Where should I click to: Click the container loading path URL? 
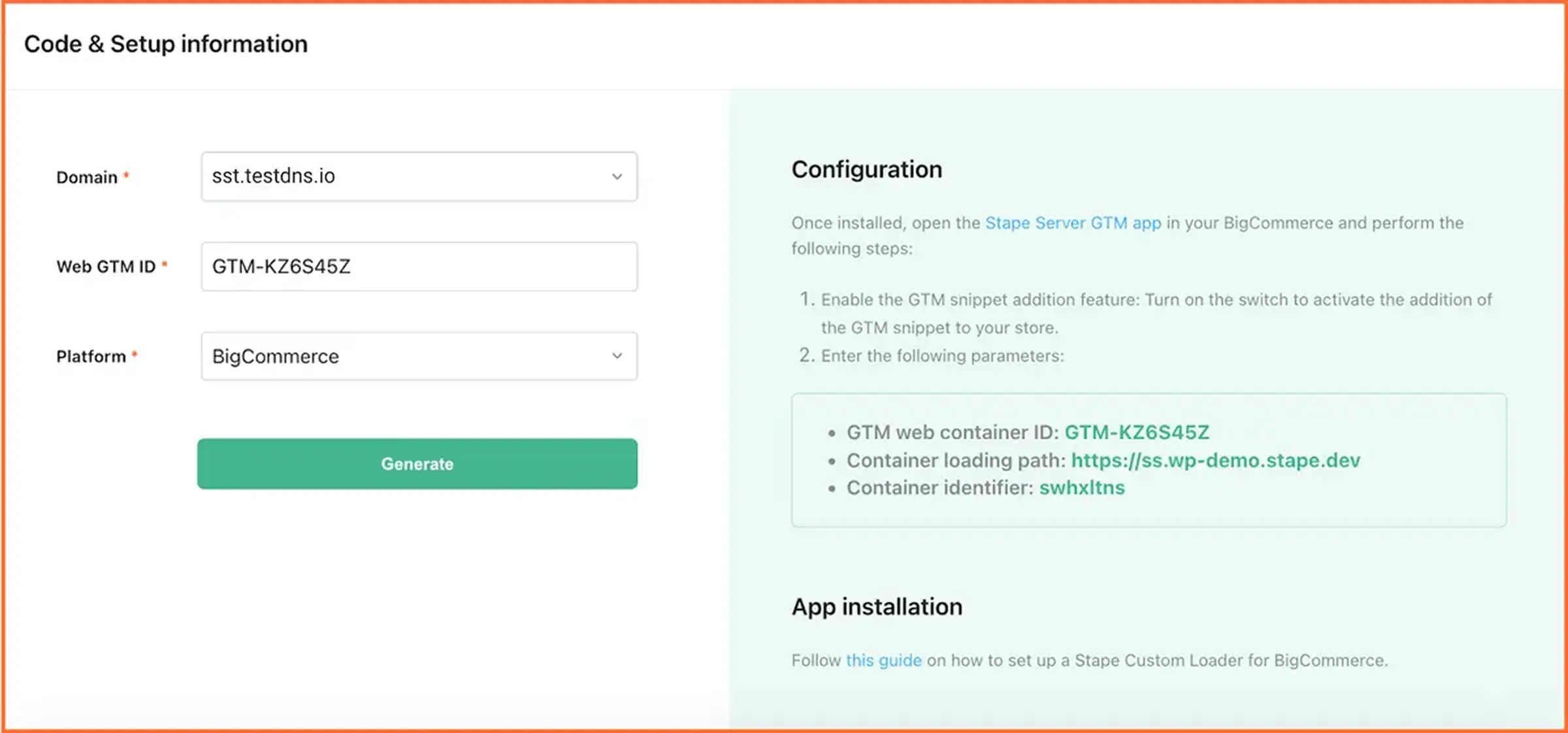click(x=1215, y=461)
